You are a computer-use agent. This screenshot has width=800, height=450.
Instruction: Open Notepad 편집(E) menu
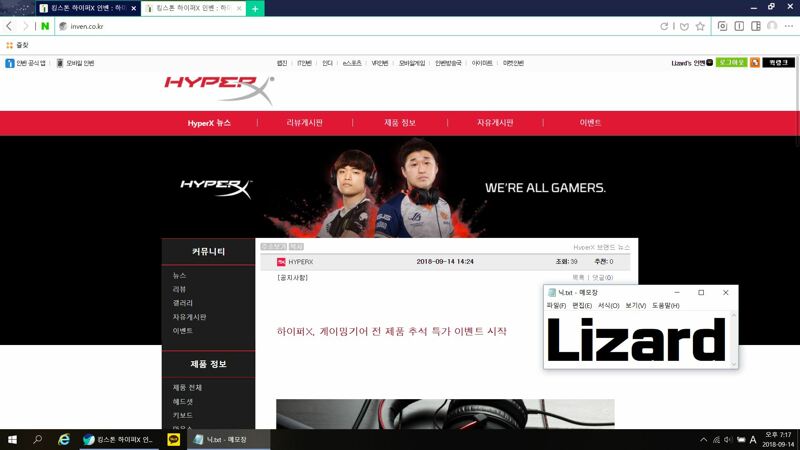click(x=582, y=306)
